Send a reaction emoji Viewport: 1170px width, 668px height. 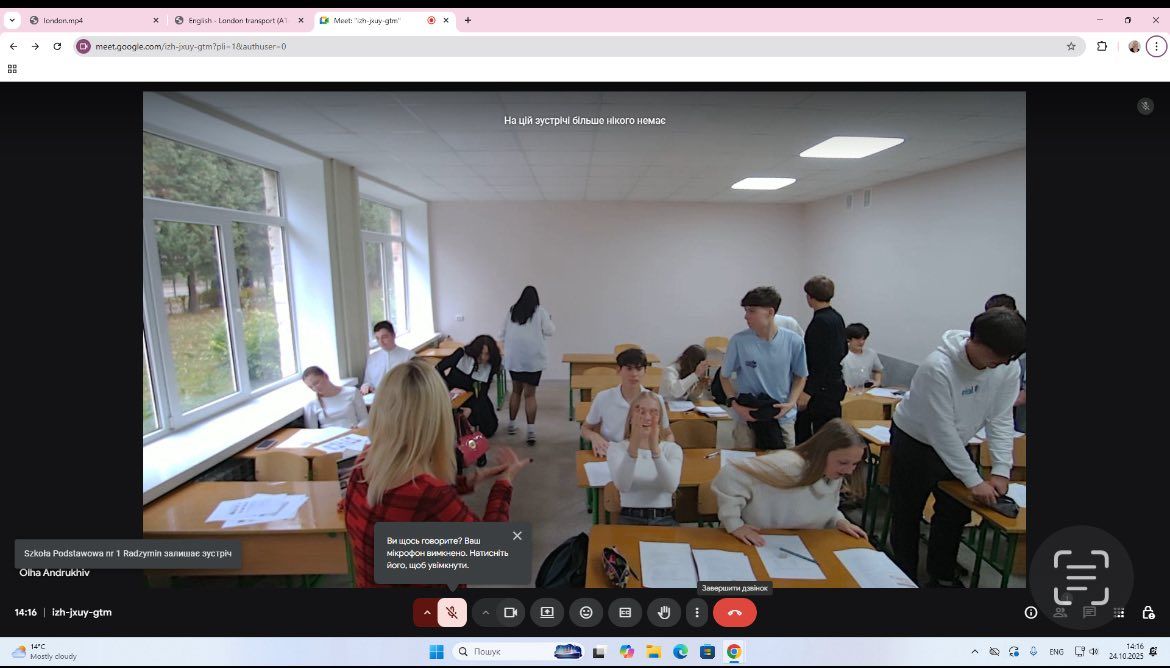(x=586, y=612)
